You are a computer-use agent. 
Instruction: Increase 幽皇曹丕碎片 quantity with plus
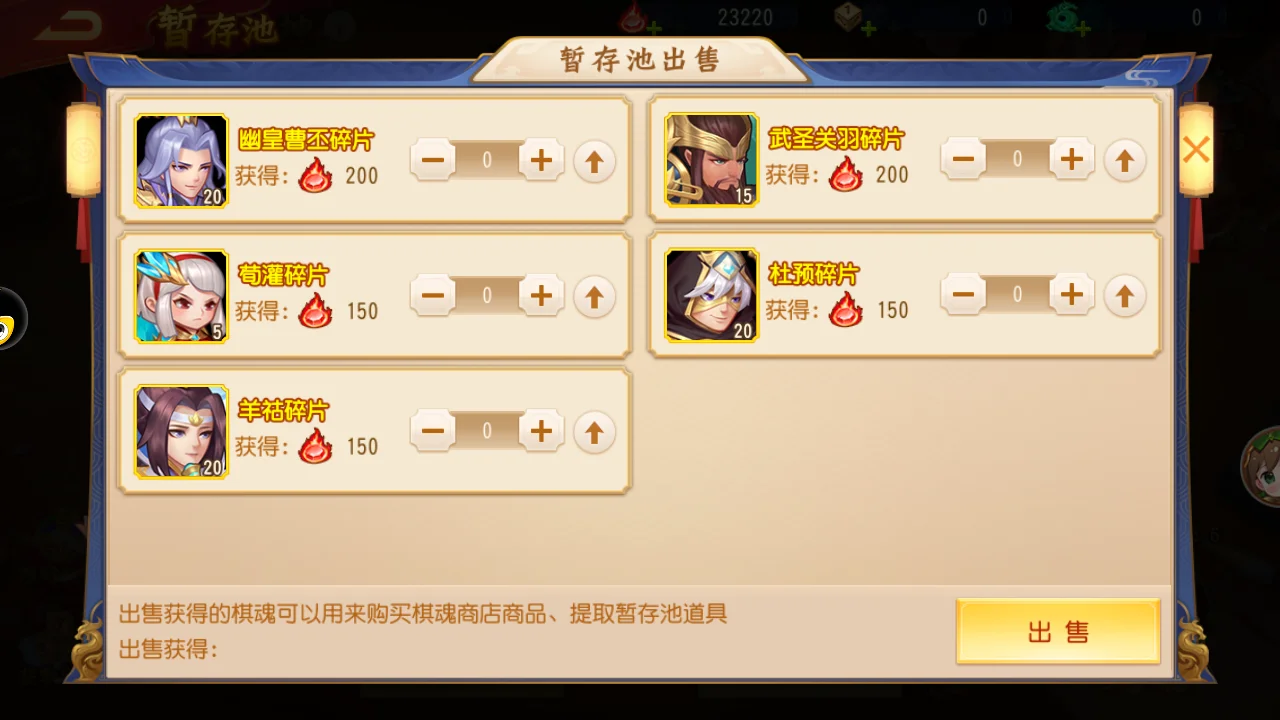point(541,161)
